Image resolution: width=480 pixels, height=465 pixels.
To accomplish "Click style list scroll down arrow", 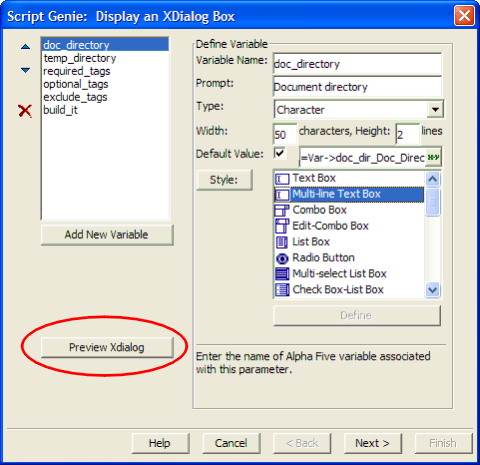I will pyautogui.click(x=433, y=289).
